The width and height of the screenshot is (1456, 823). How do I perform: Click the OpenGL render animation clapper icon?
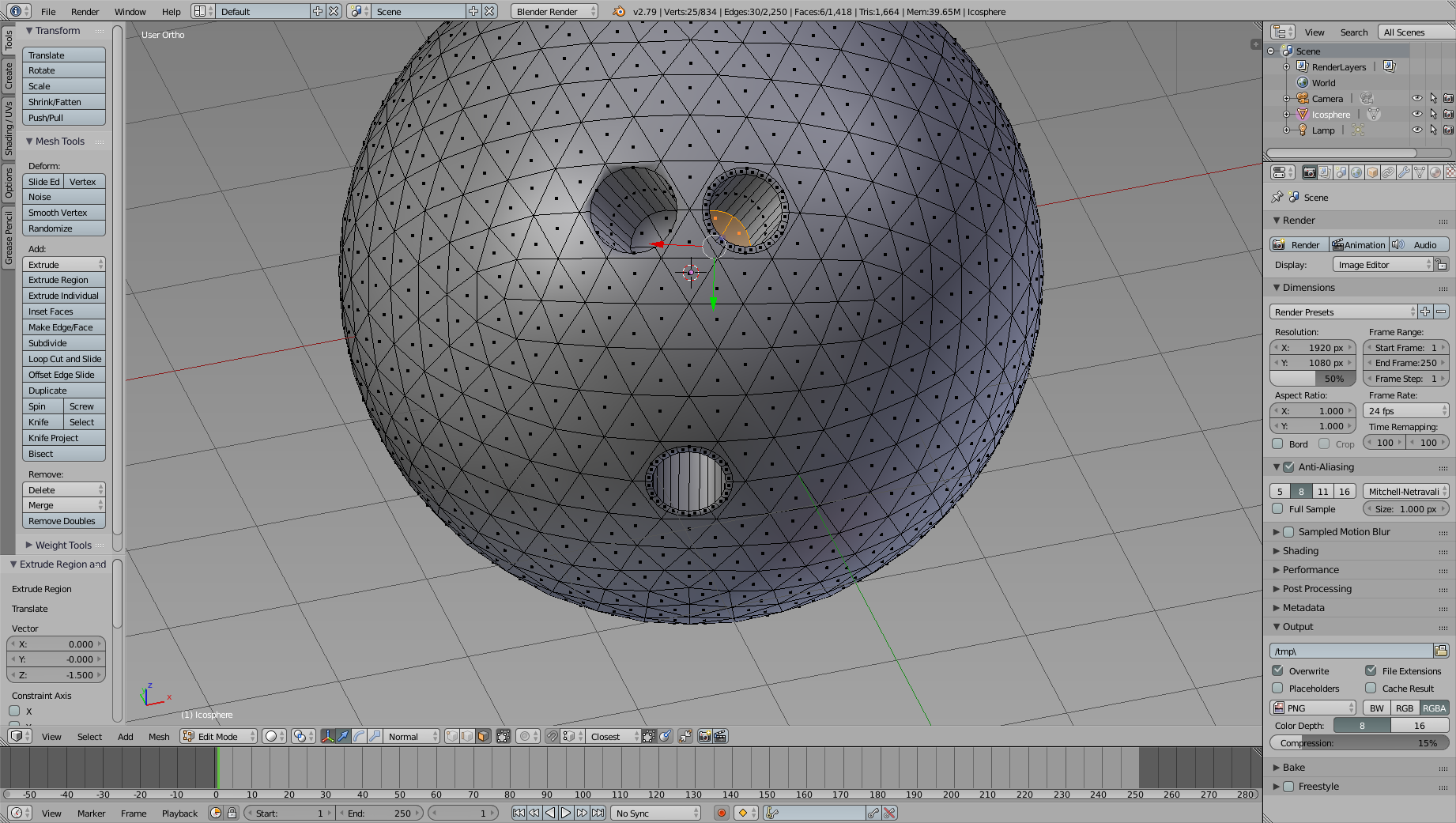click(720, 736)
